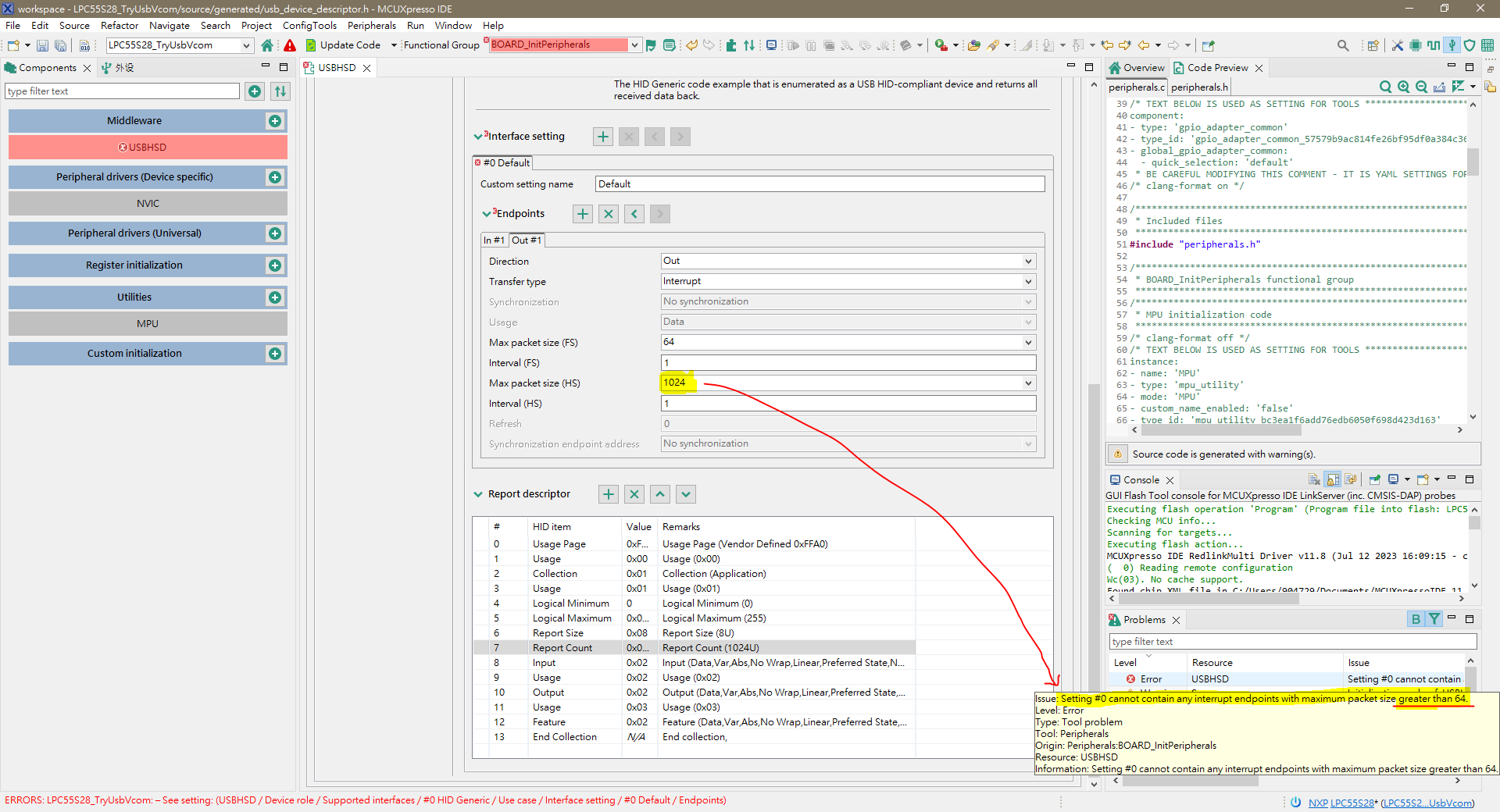Toggle the B filter in Problems panel
Viewport: 1500px width, 812px height.
pos(1416,619)
